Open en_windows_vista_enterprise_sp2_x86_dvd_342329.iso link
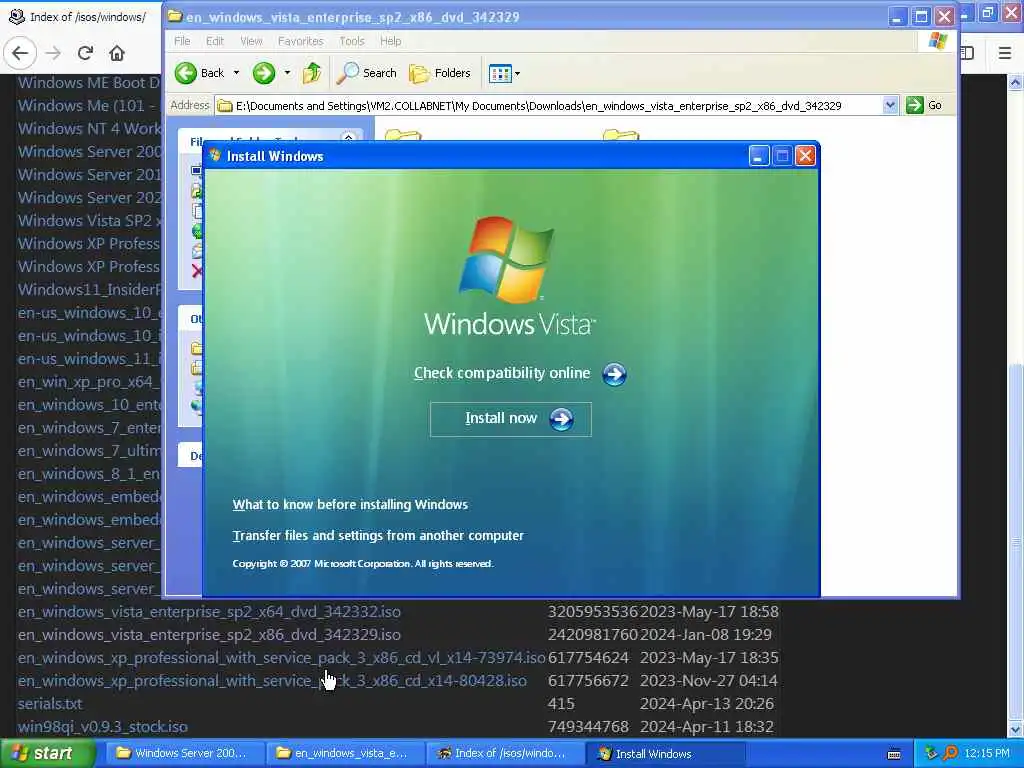 click(209, 635)
